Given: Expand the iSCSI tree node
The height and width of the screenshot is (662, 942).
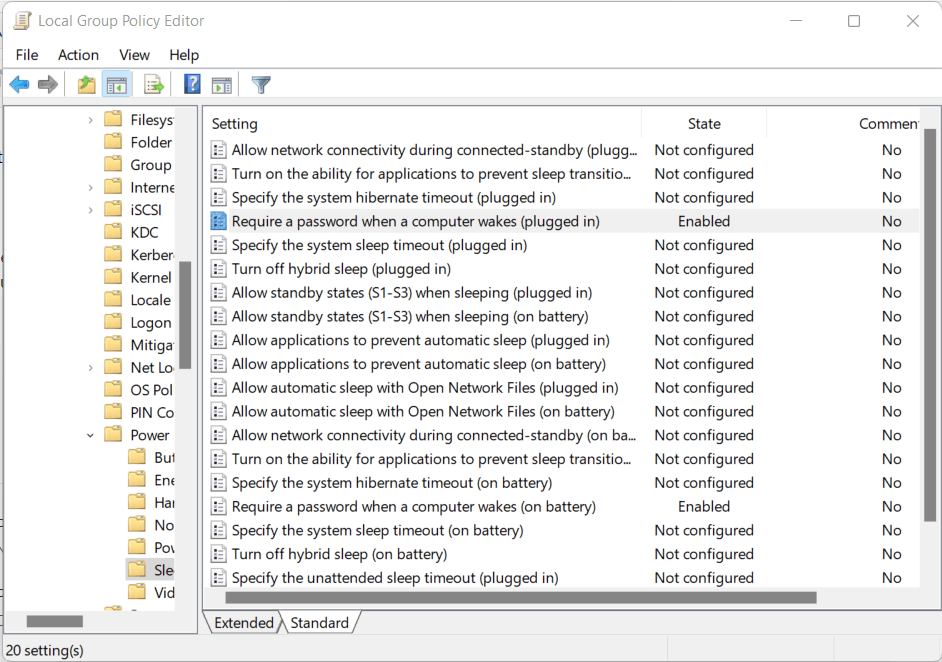Looking at the screenshot, I should [x=90, y=210].
